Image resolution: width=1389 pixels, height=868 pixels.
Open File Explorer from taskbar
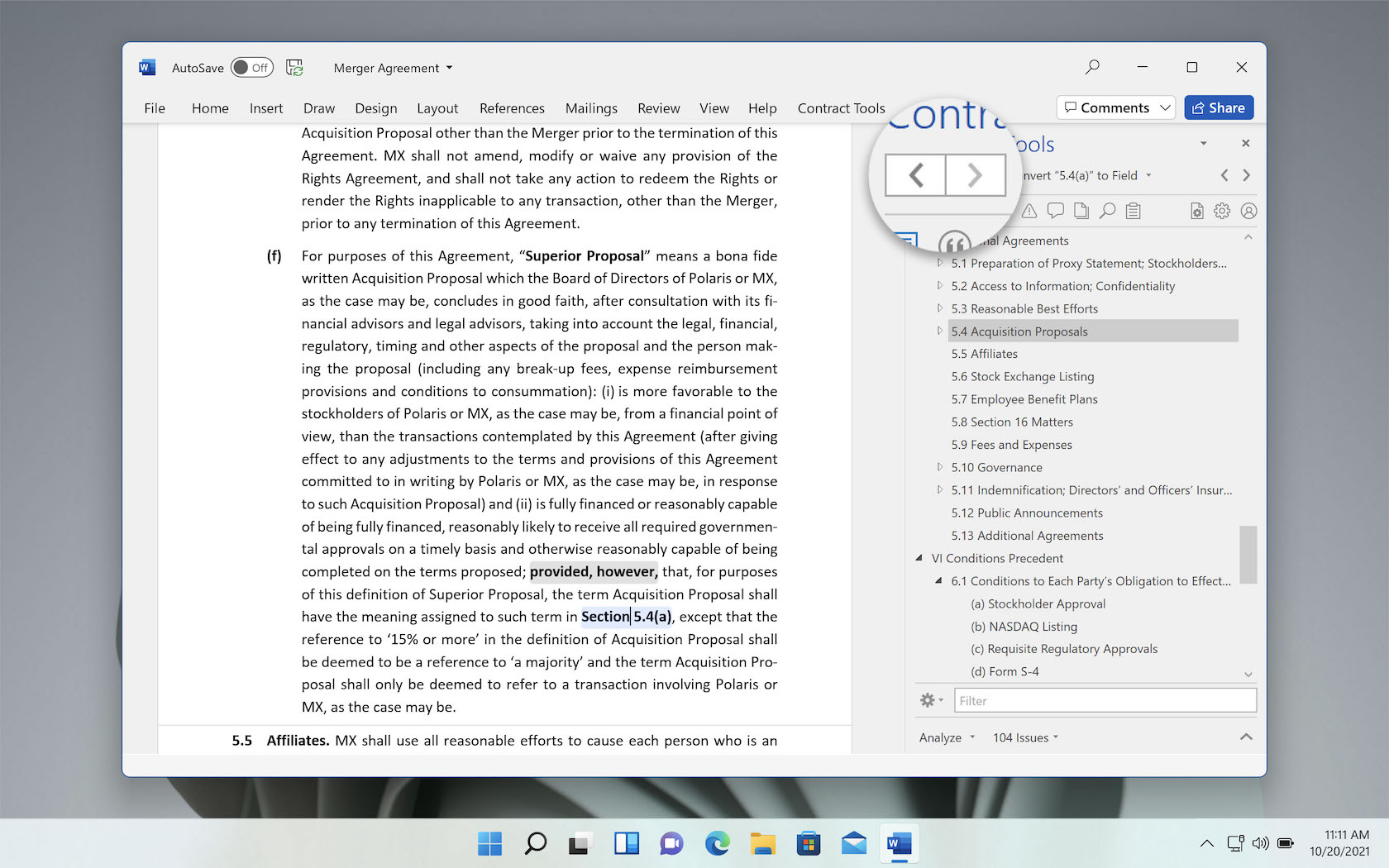pyautogui.click(x=762, y=843)
